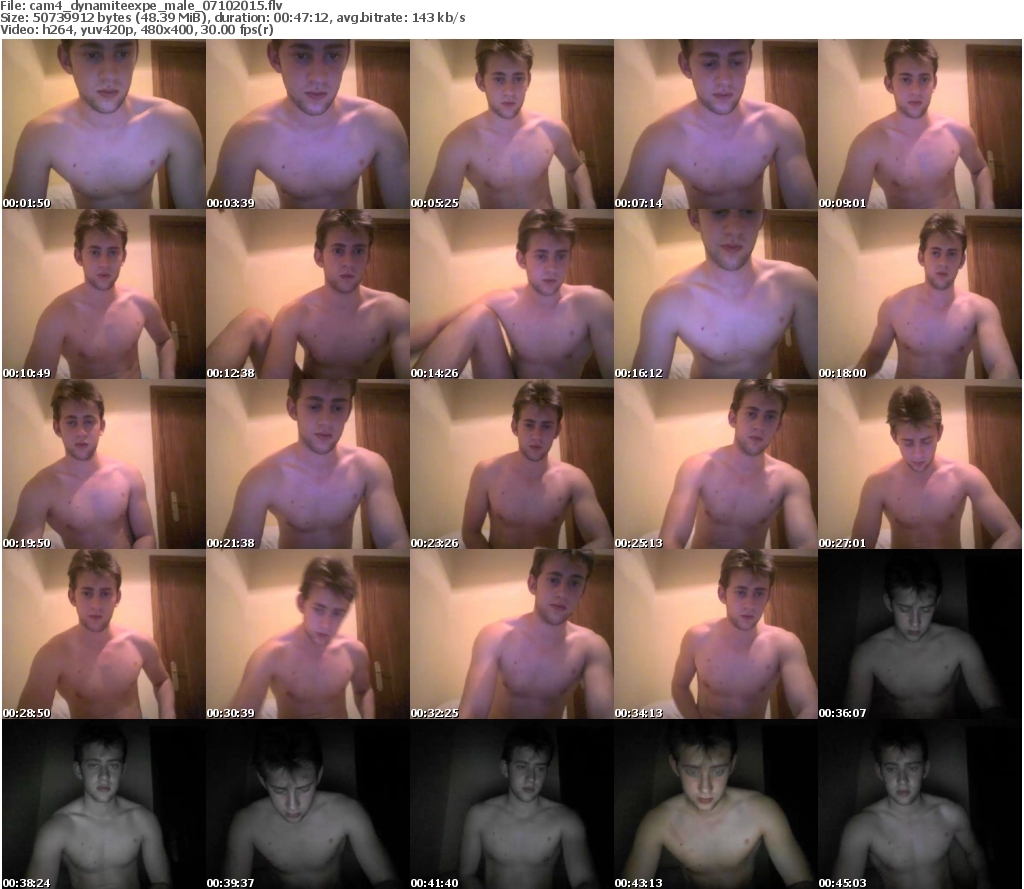Image resolution: width=1024 pixels, height=889 pixels.
Task: Click the file name line in header
Action: point(142,6)
